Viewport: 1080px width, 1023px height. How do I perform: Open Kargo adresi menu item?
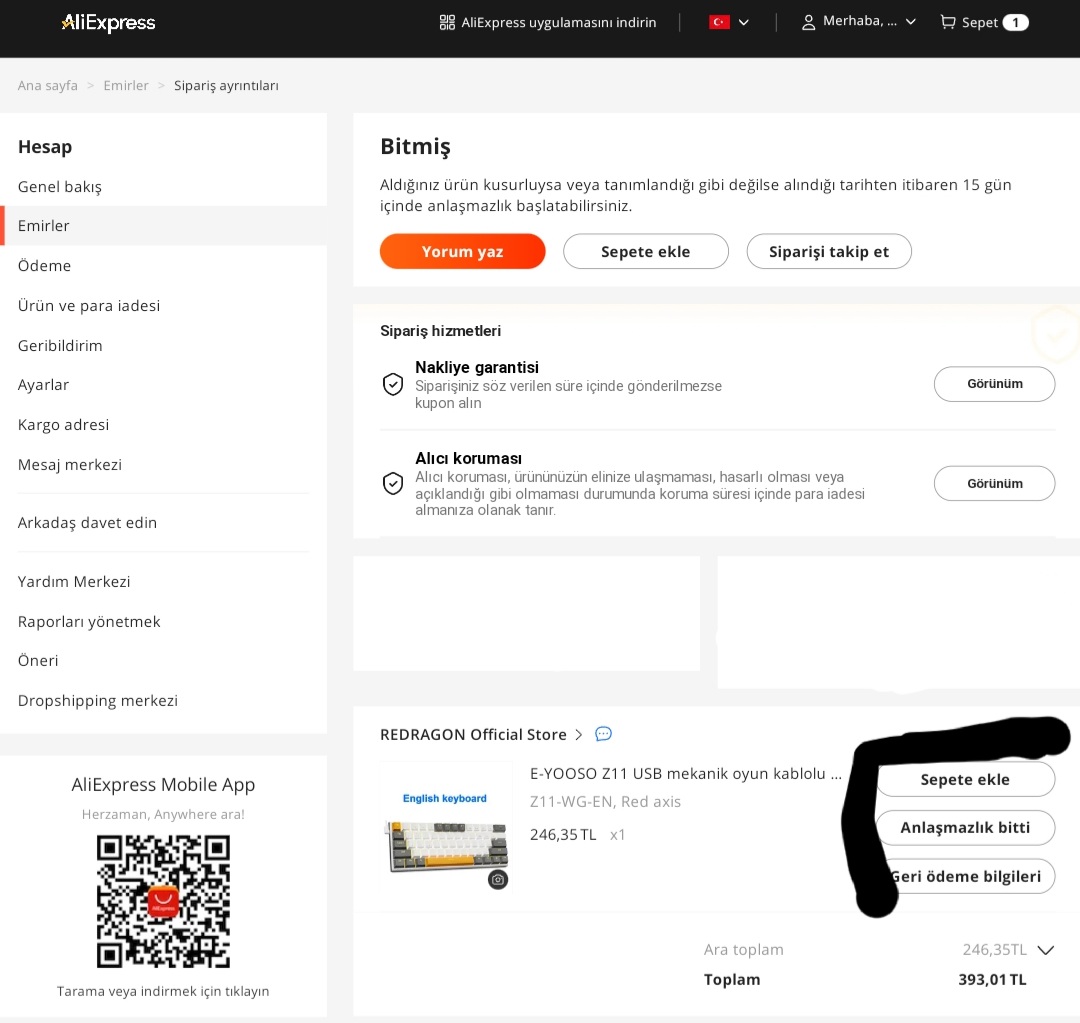[x=63, y=424]
